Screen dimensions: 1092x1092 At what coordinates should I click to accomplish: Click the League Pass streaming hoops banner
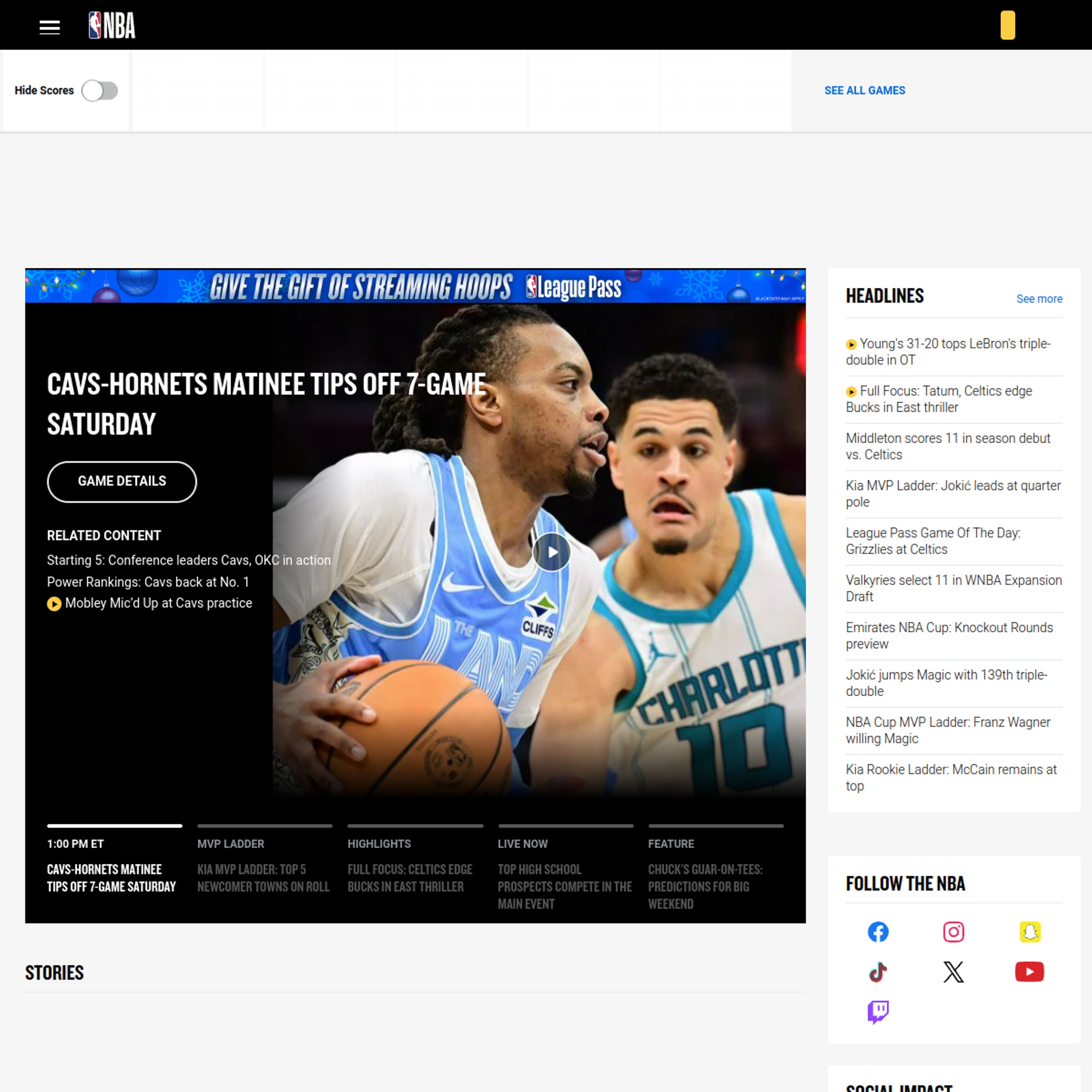(x=415, y=286)
